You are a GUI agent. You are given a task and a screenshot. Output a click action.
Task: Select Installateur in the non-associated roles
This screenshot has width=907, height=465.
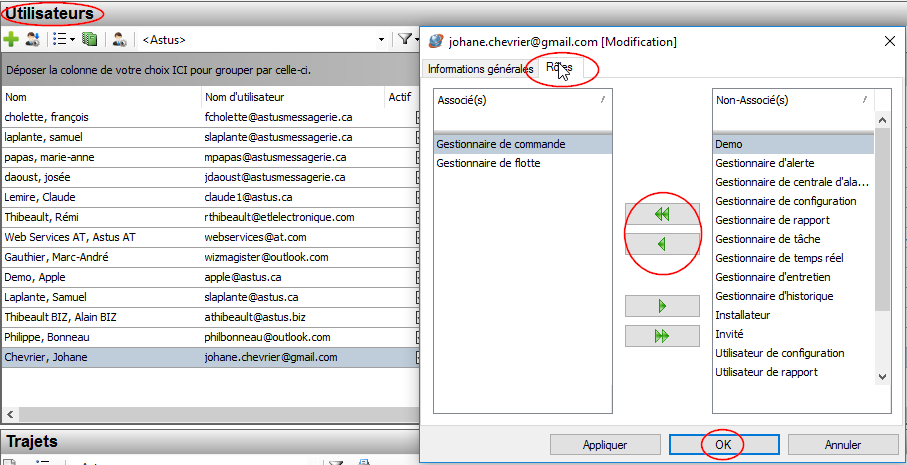[x=742, y=315]
